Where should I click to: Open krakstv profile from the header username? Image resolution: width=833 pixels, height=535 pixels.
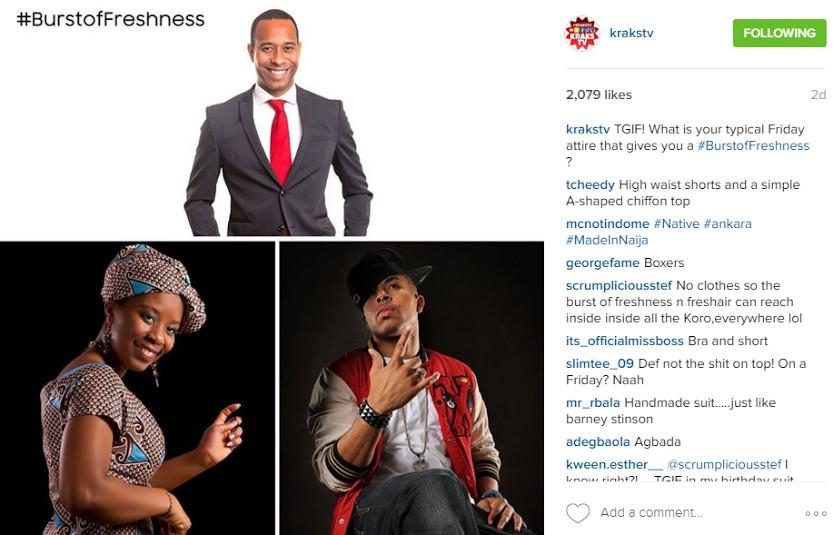click(631, 33)
